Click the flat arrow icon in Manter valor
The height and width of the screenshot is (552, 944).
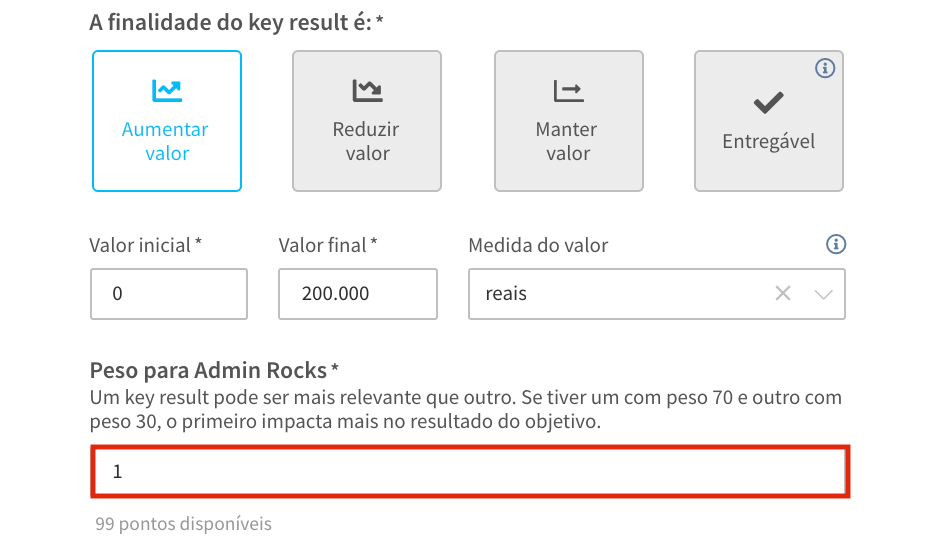568,91
